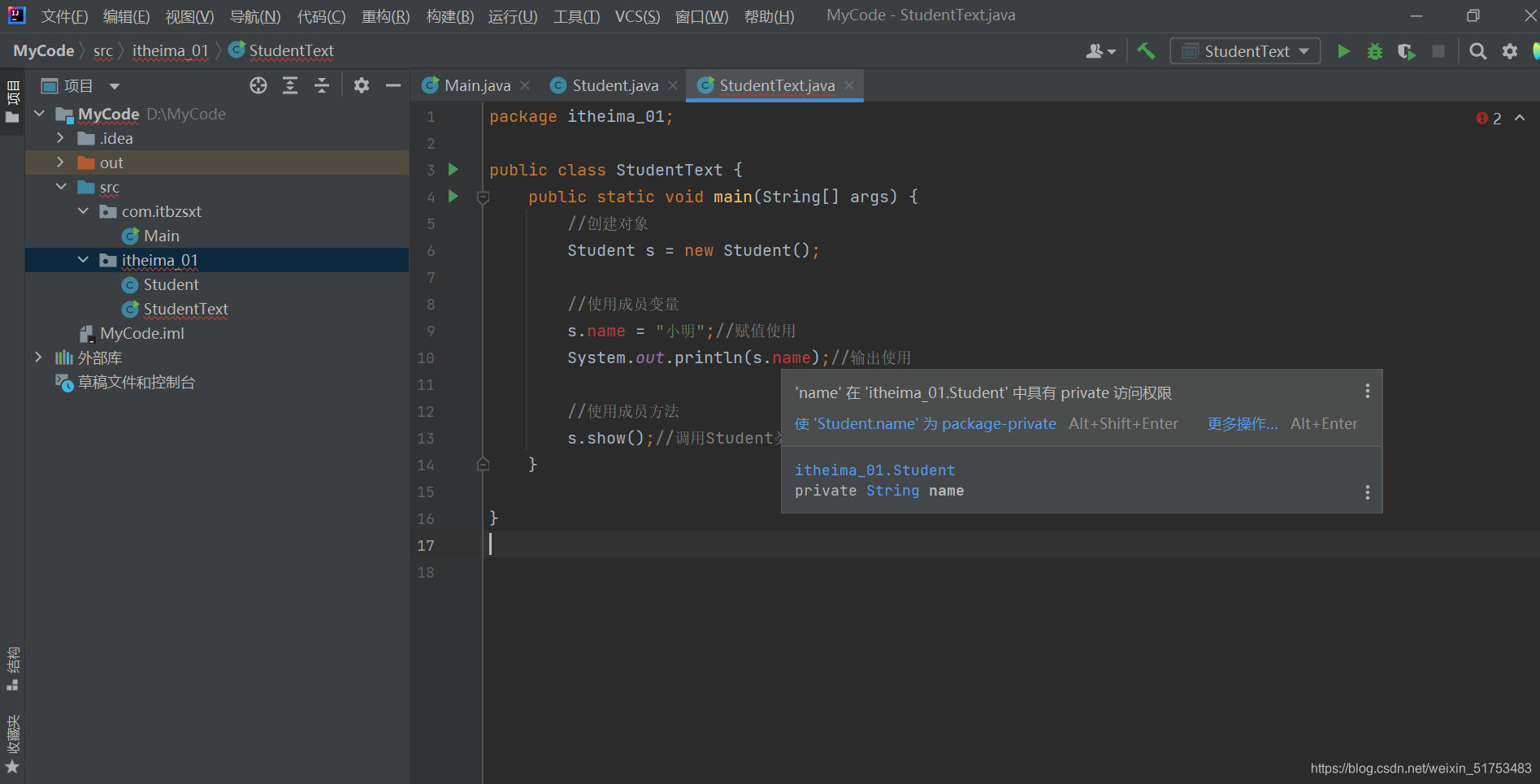Open the Project tool window side tab

tap(12, 102)
